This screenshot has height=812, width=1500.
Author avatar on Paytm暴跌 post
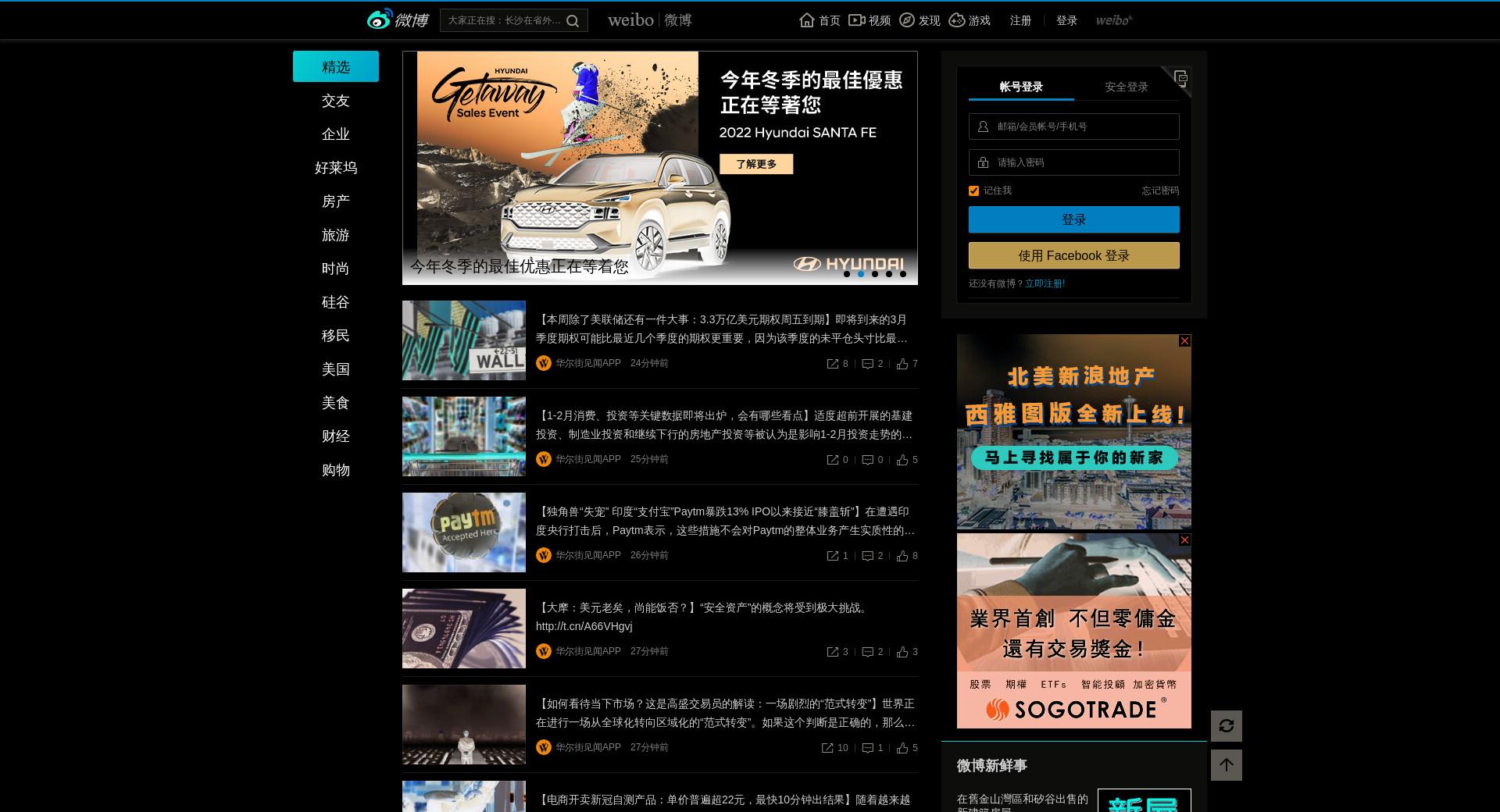pyautogui.click(x=544, y=555)
